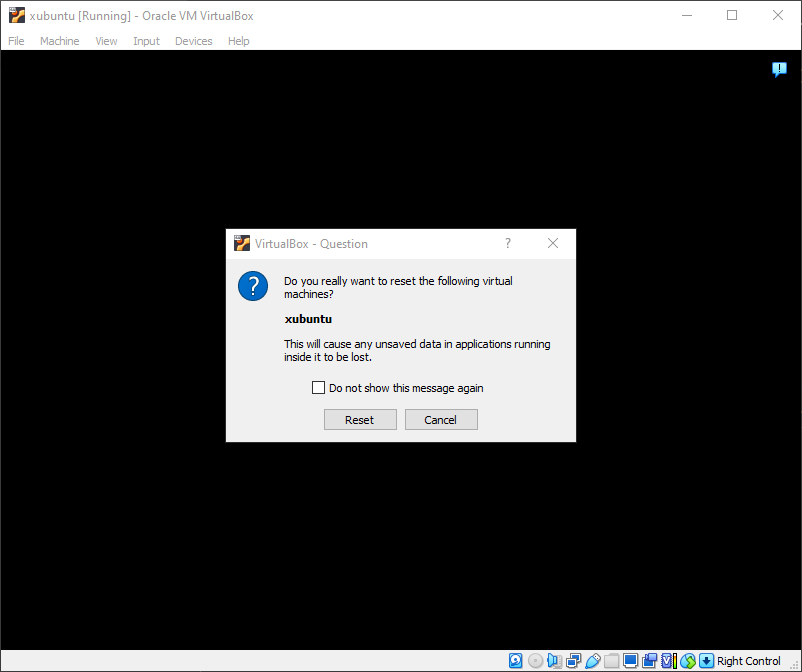Click the optical disc drive indicator
The width and height of the screenshot is (802, 672).
click(x=535, y=661)
